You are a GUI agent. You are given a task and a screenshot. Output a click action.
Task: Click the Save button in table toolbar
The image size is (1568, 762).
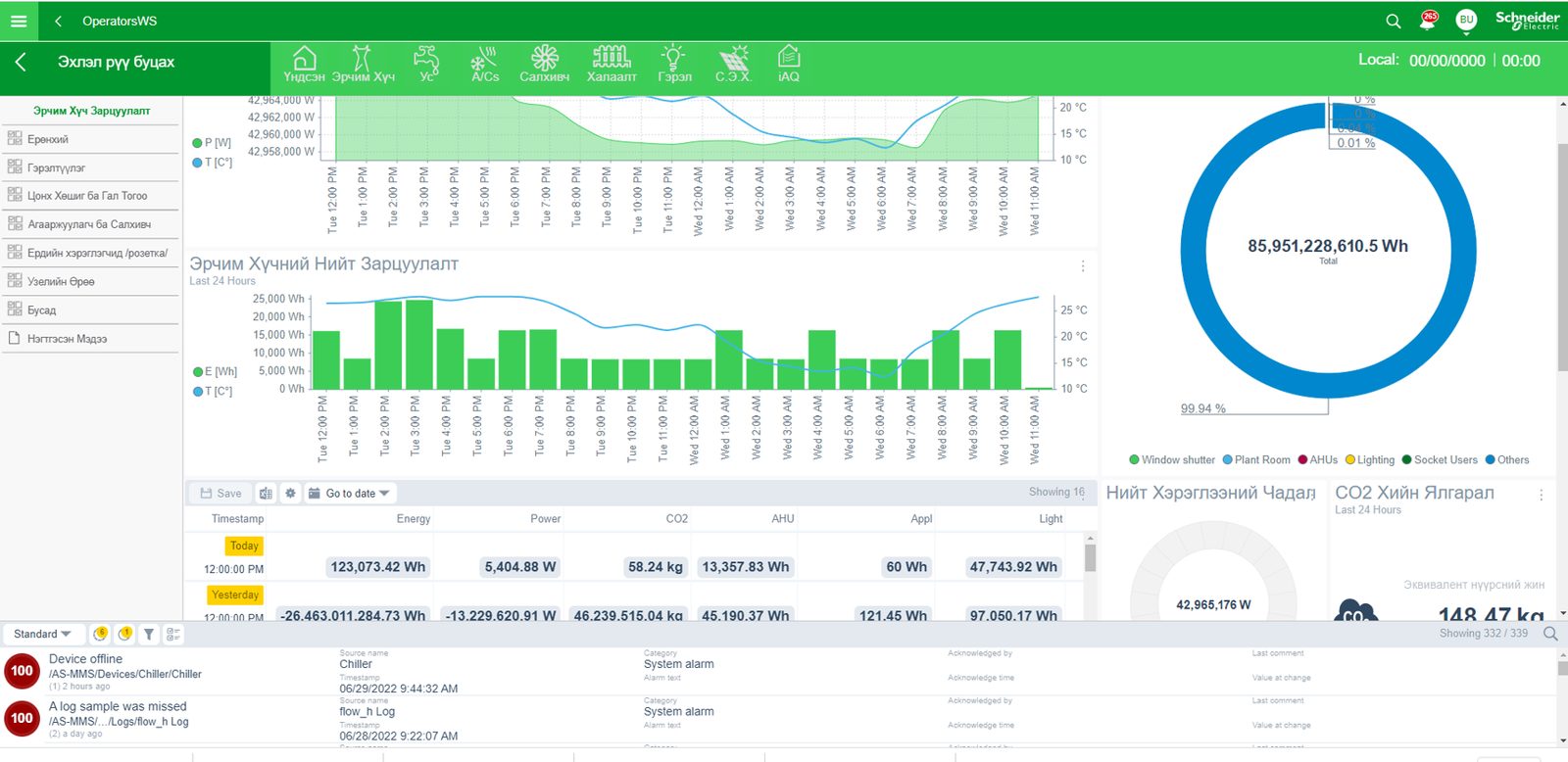pyautogui.click(x=220, y=494)
